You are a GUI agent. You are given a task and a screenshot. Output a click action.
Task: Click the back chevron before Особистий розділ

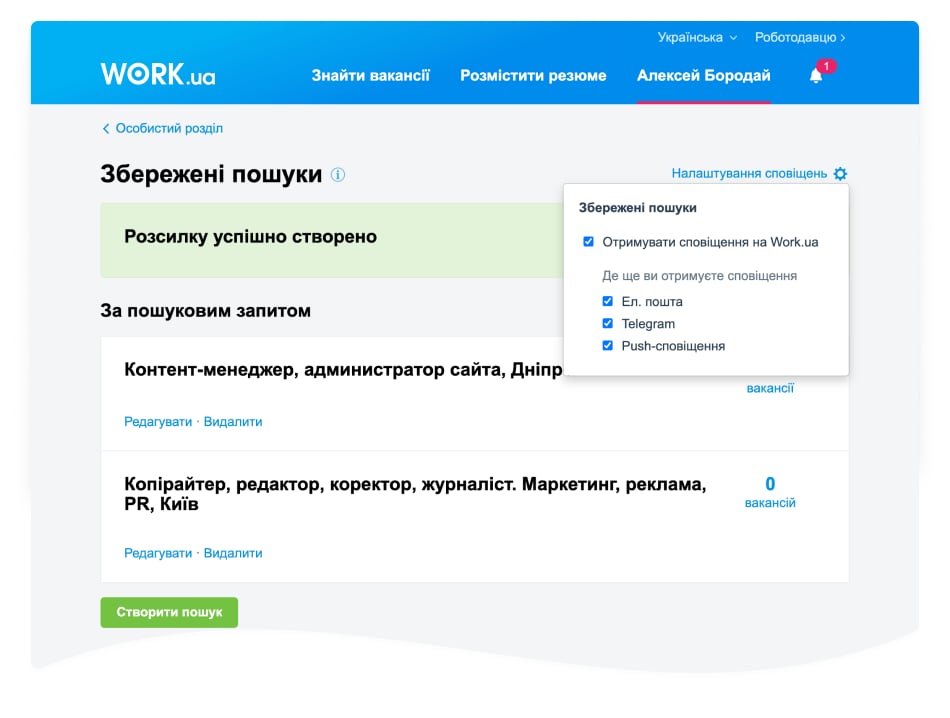click(x=106, y=129)
